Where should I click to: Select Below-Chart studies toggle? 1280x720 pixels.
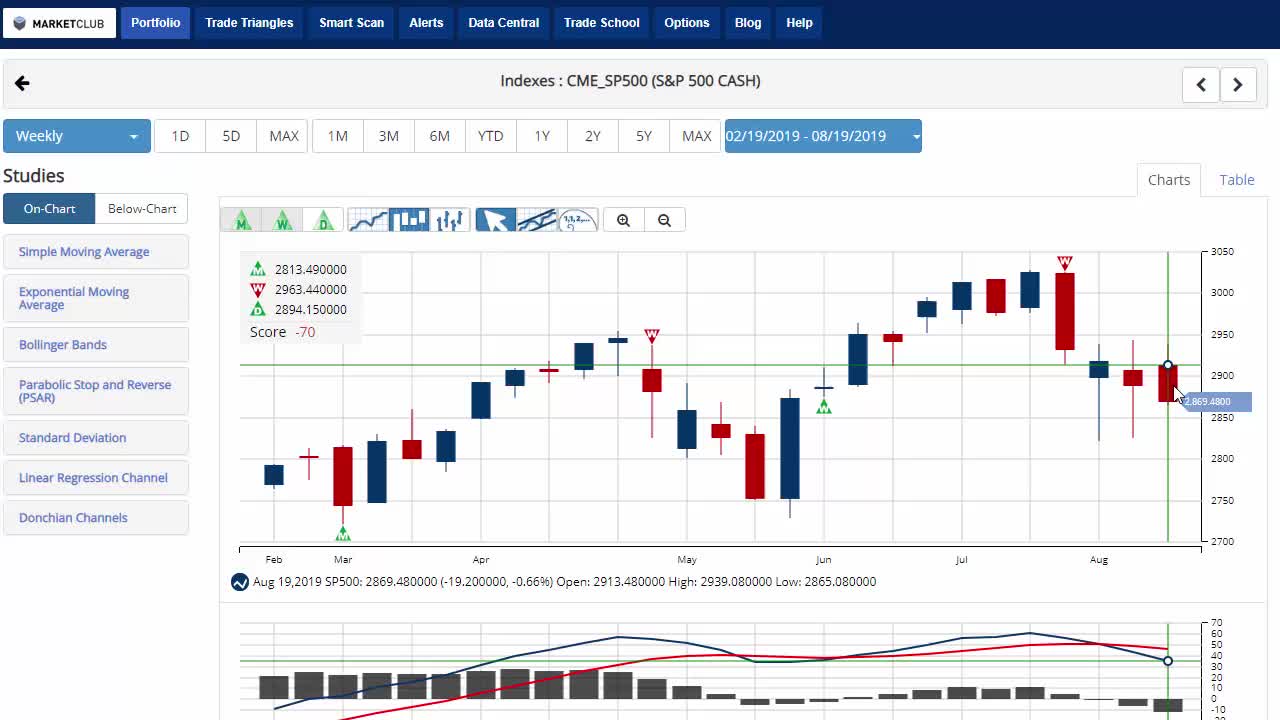(x=142, y=208)
